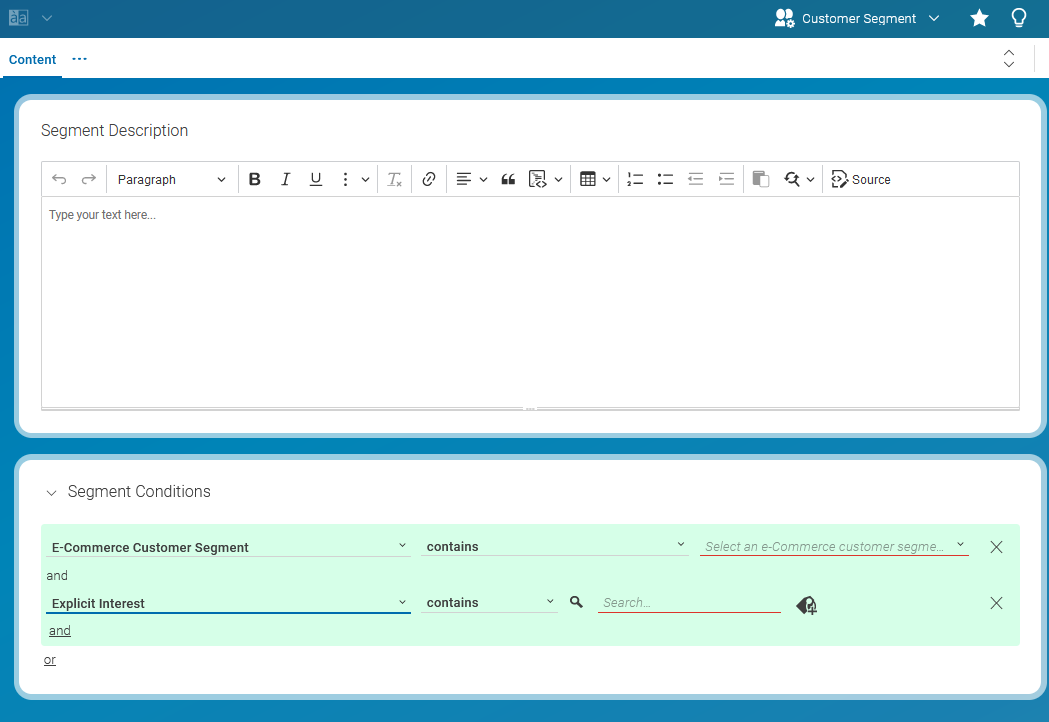The height and width of the screenshot is (722, 1049).
Task: Open the favorites star in the header
Action: pos(979,18)
